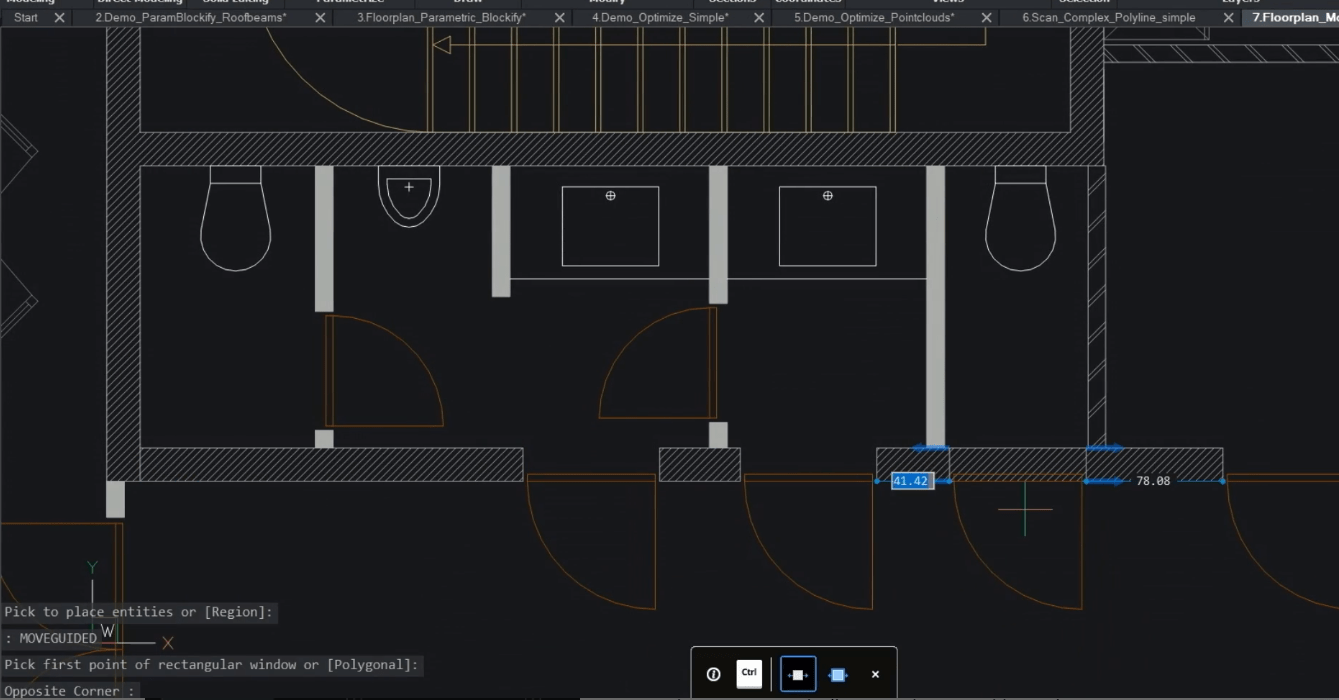Screen dimensions: 1339x700
Task: Click the blue arrow grip above the 41.42 field
Action: point(931,448)
